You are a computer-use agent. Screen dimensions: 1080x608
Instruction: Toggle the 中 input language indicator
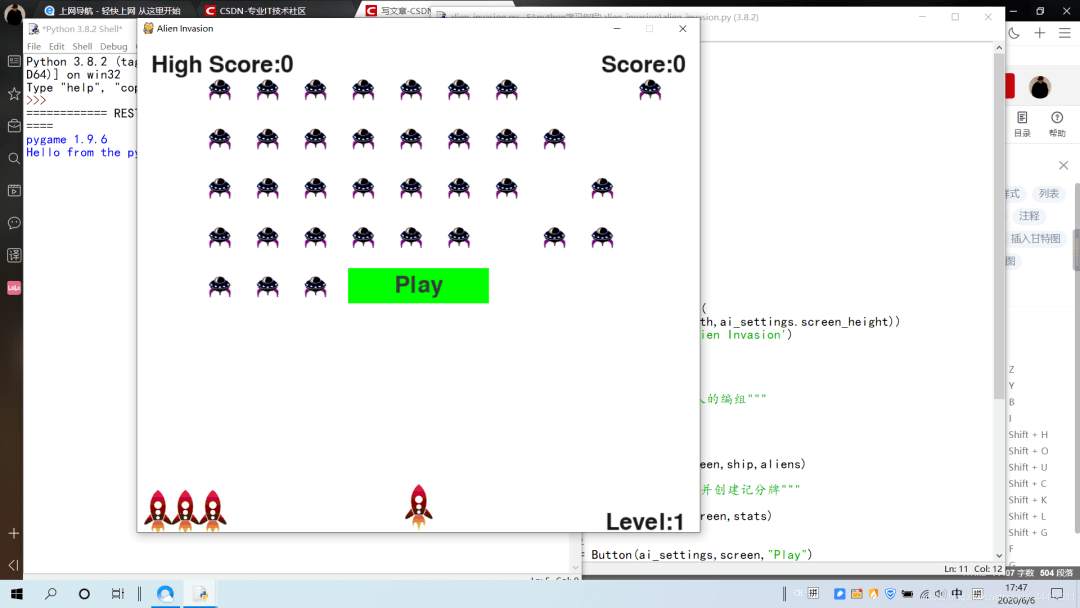957,594
